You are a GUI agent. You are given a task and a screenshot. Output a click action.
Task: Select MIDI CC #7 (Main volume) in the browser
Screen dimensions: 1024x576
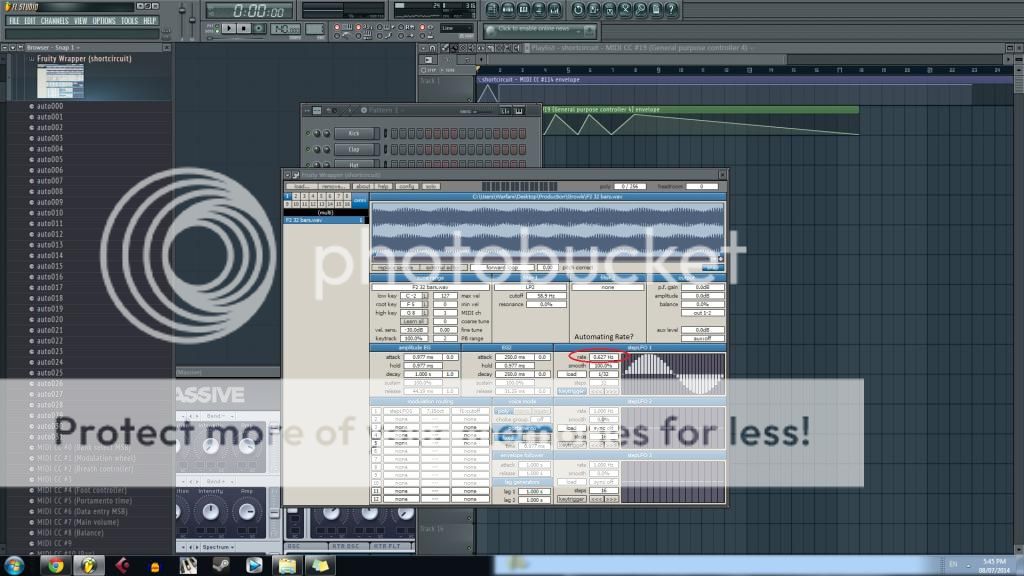pos(78,522)
